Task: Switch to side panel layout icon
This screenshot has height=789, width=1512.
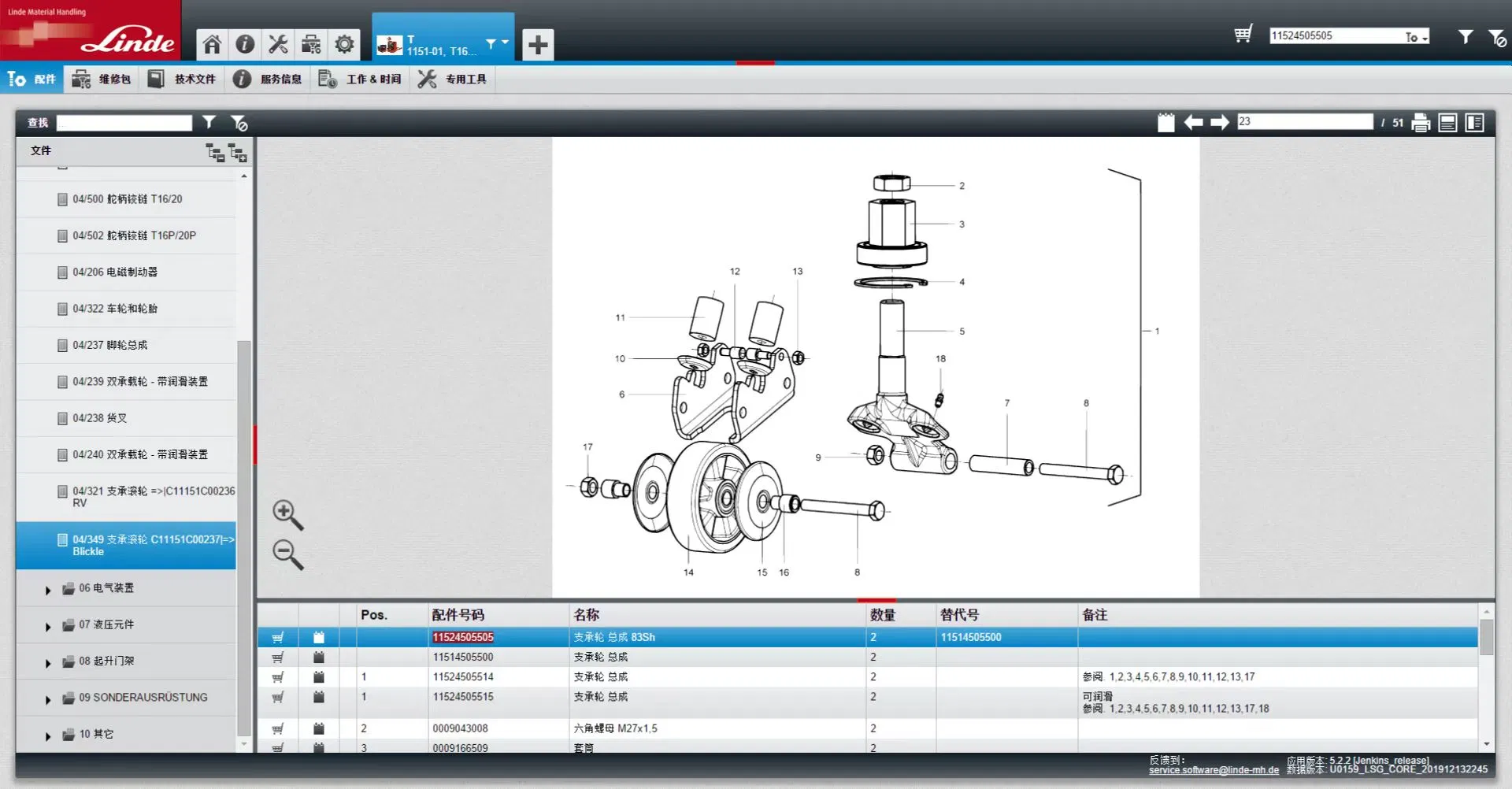Action: click(x=1474, y=123)
